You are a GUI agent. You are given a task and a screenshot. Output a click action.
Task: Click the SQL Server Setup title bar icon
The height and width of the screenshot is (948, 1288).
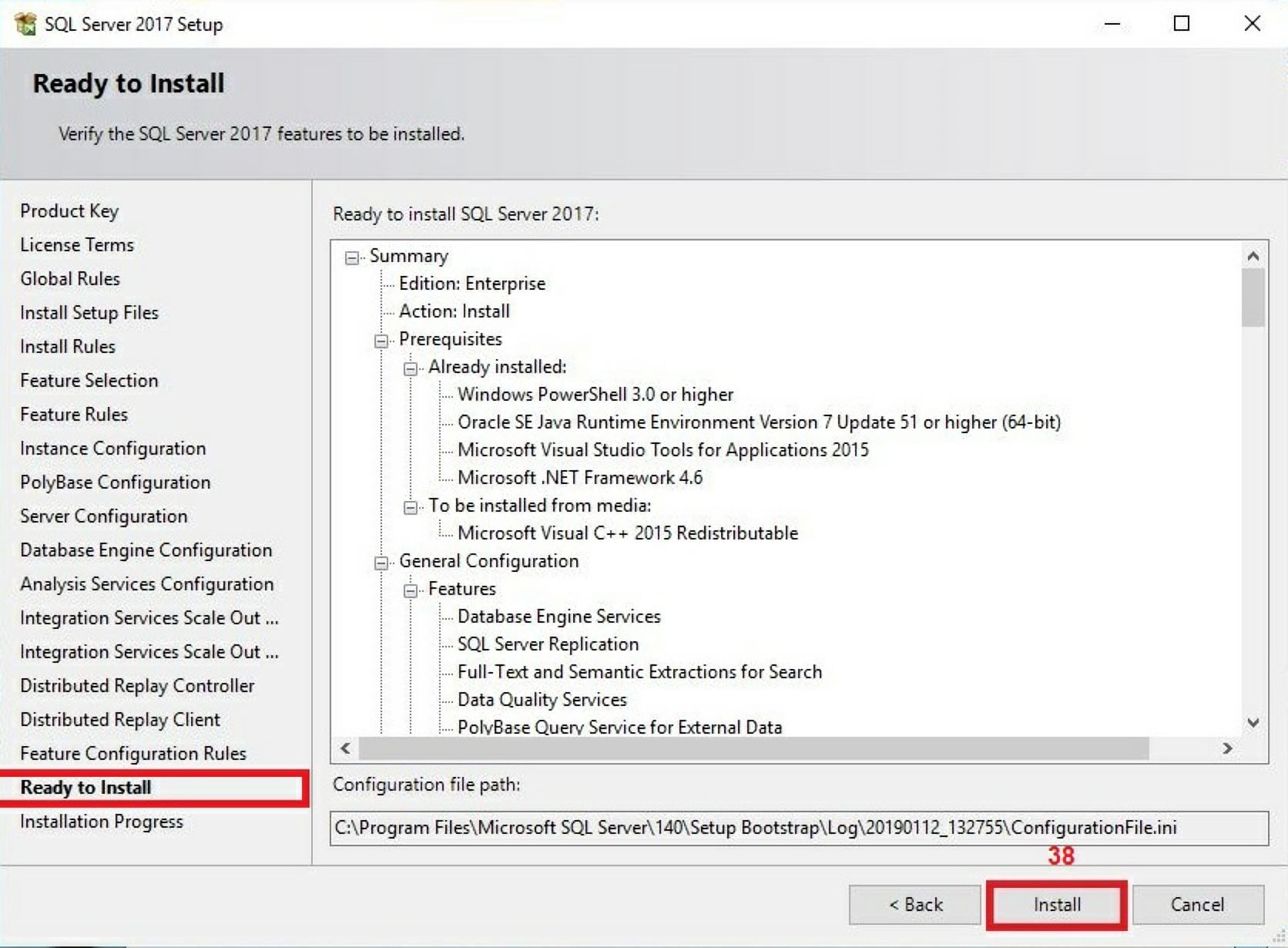(x=25, y=24)
